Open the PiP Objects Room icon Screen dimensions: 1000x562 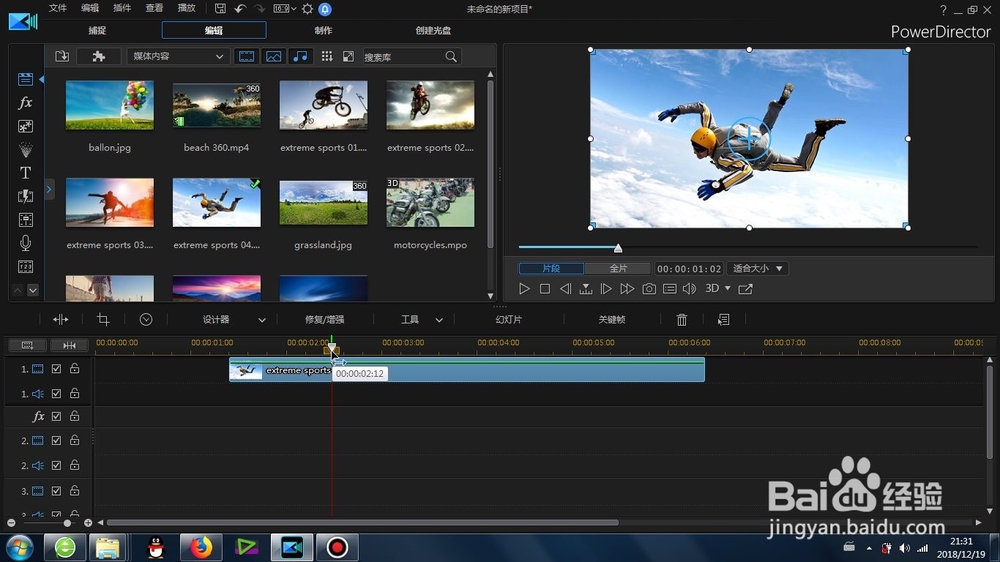[26, 126]
